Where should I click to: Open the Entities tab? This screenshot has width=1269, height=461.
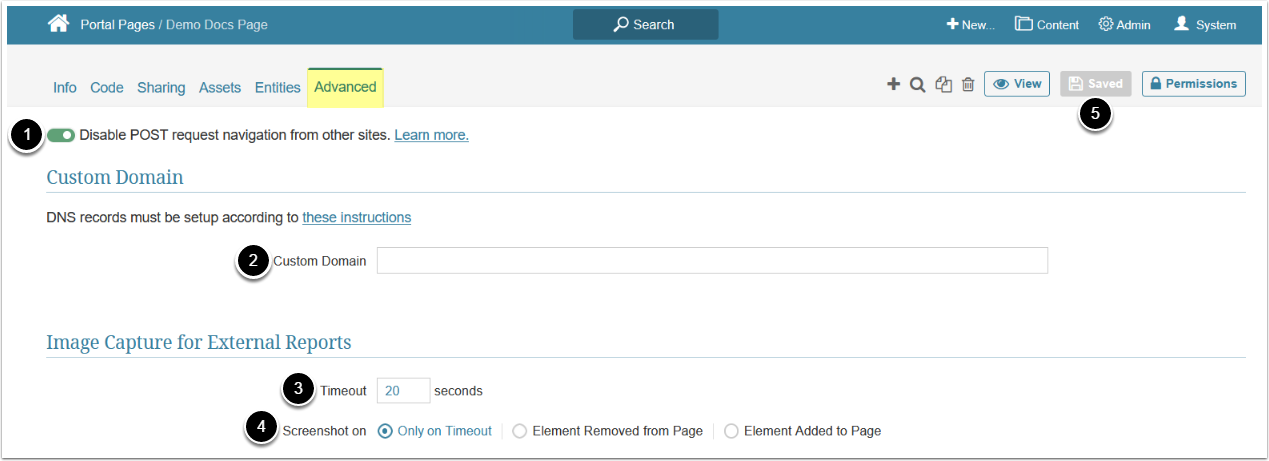point(277,88)
